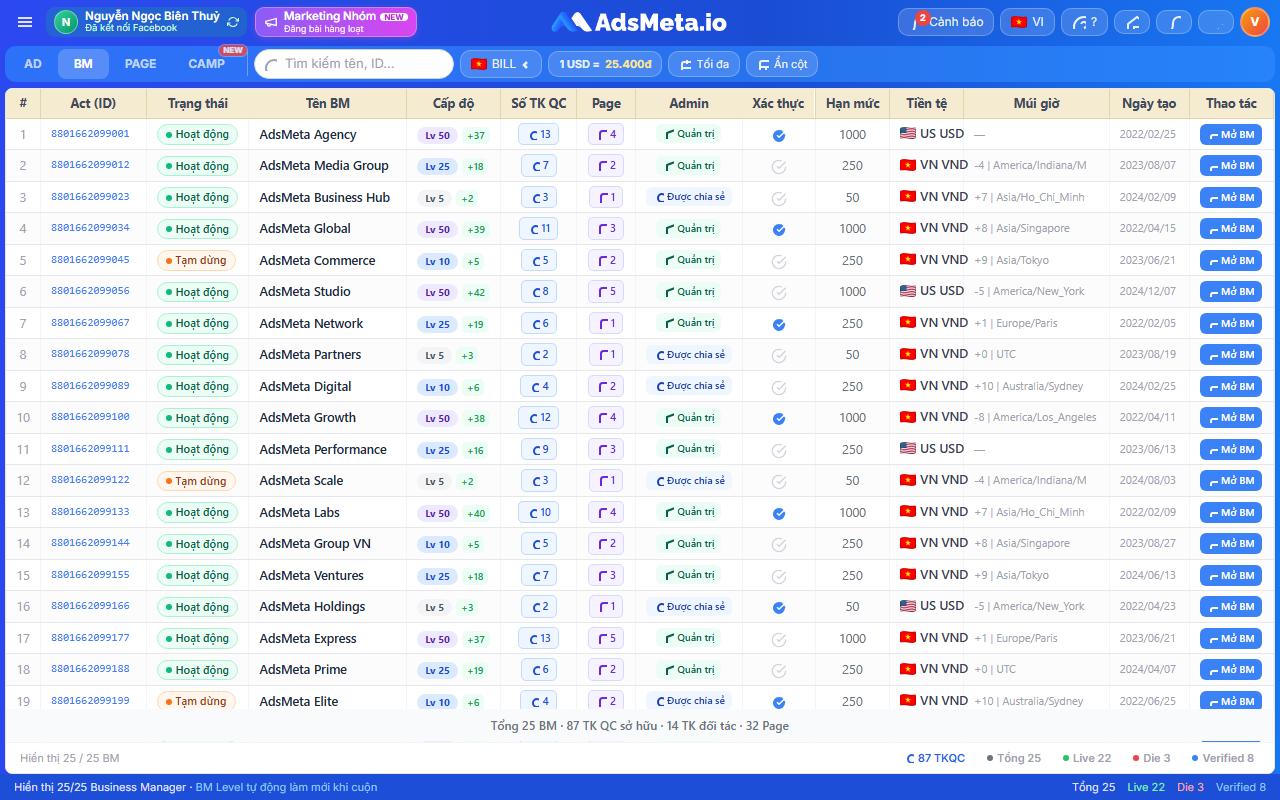
Task: Click the 2024/12/07 date for AdsMeta Studio
Action: pyautogui.click(x=1148, y=292)
